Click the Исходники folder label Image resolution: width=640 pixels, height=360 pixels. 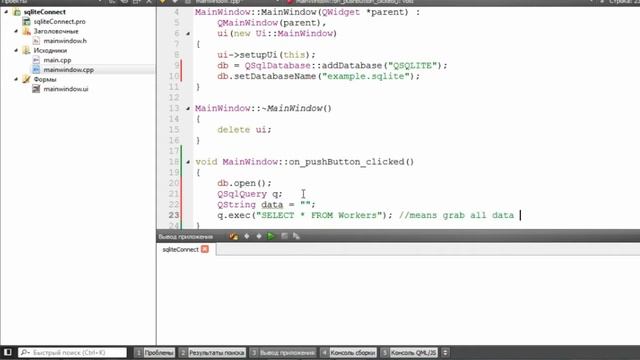pos(50,51)
